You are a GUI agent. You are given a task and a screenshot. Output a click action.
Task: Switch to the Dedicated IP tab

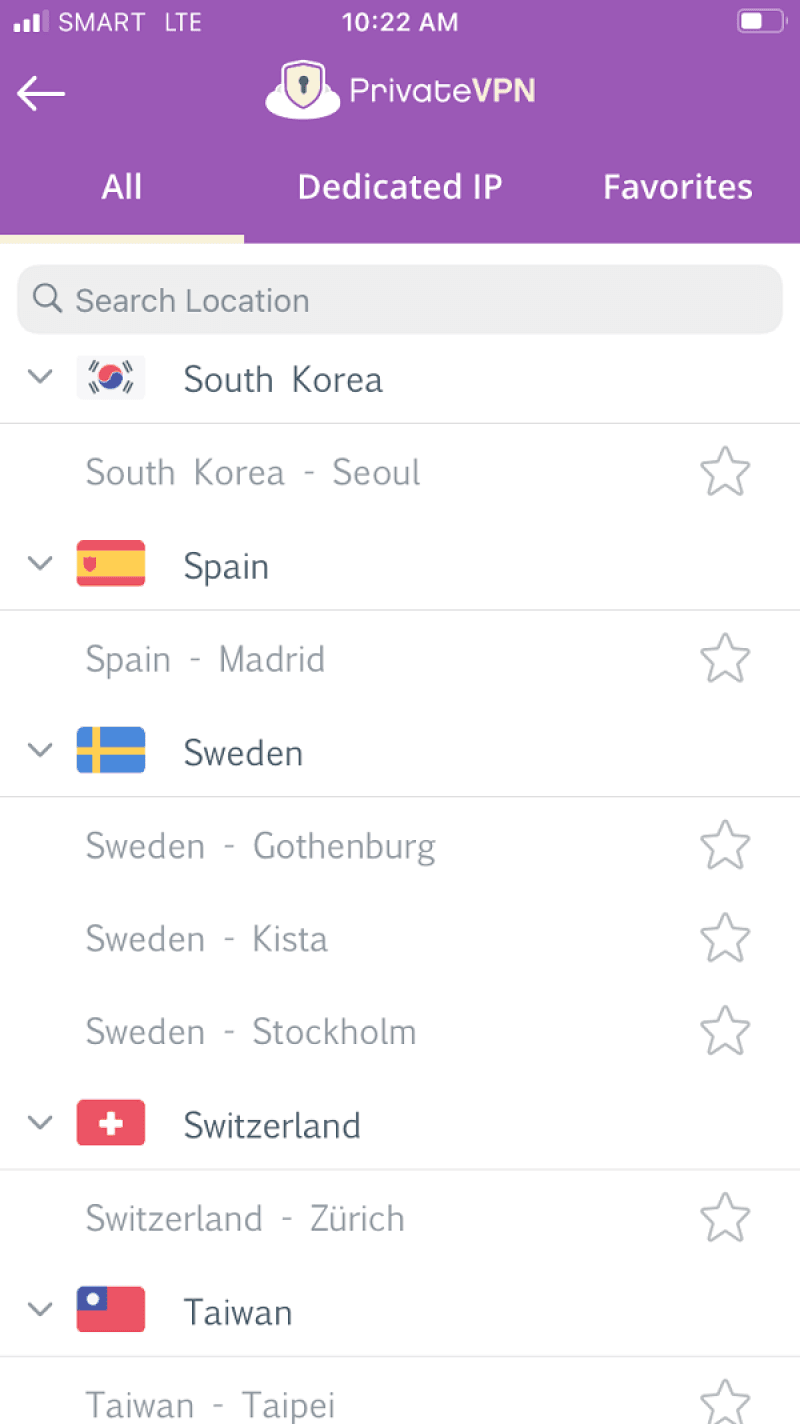399,187
